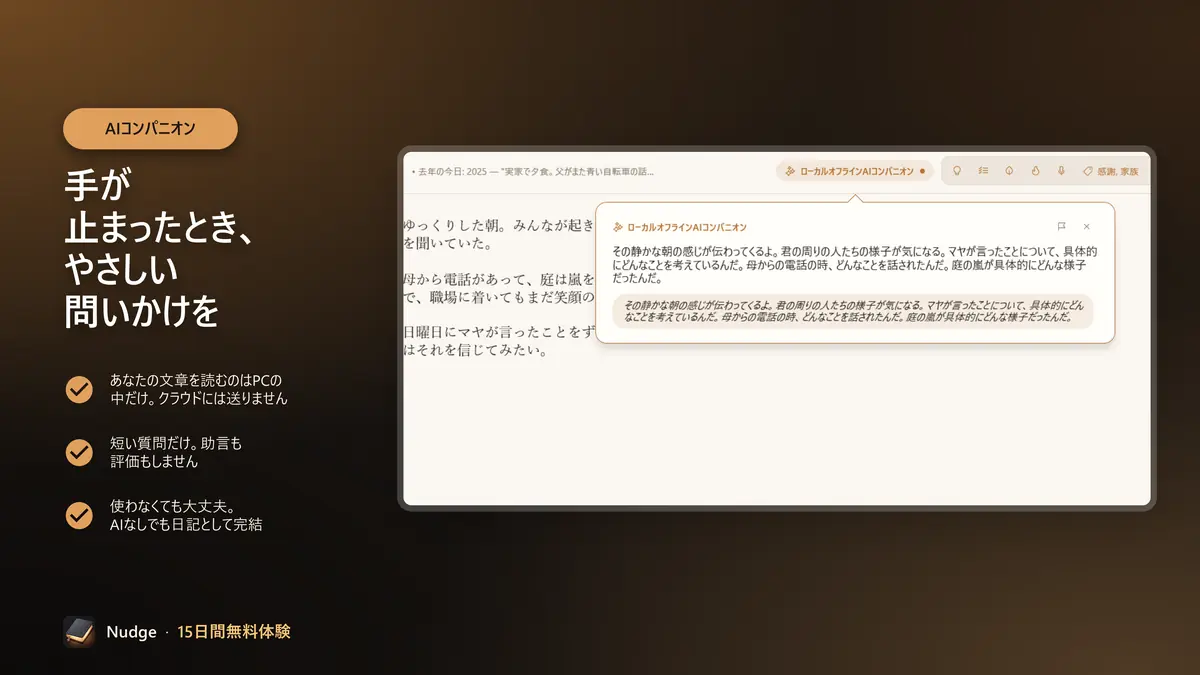Click journal line ゆっくりした朝。みんなが起き
The image size is (1200, 675).
point(499,225)
